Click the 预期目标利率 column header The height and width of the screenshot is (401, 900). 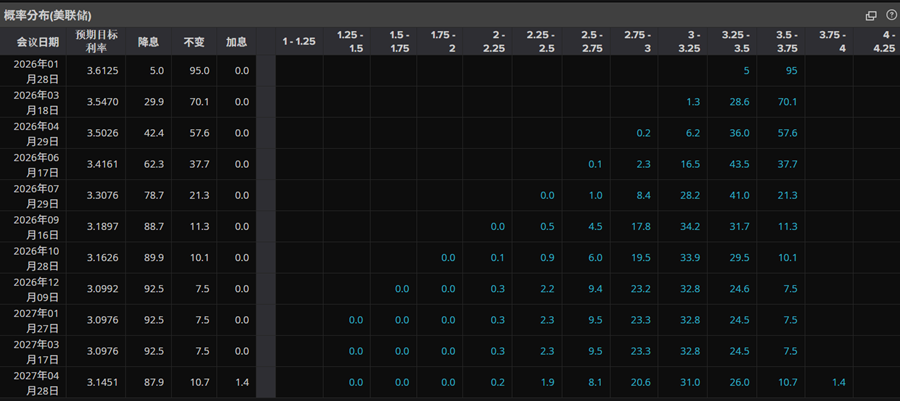(96, 42)
